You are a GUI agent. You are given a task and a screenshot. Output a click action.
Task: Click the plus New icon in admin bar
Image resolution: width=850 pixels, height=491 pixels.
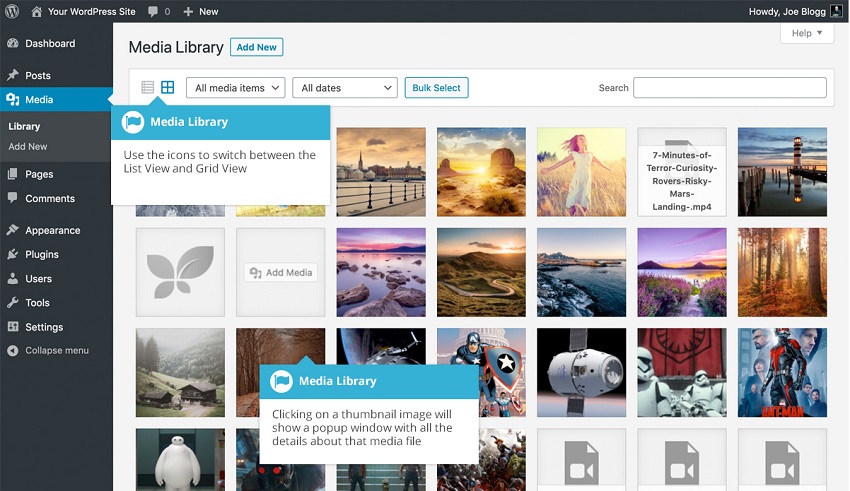pyautogui.click(x=188, y=11)
